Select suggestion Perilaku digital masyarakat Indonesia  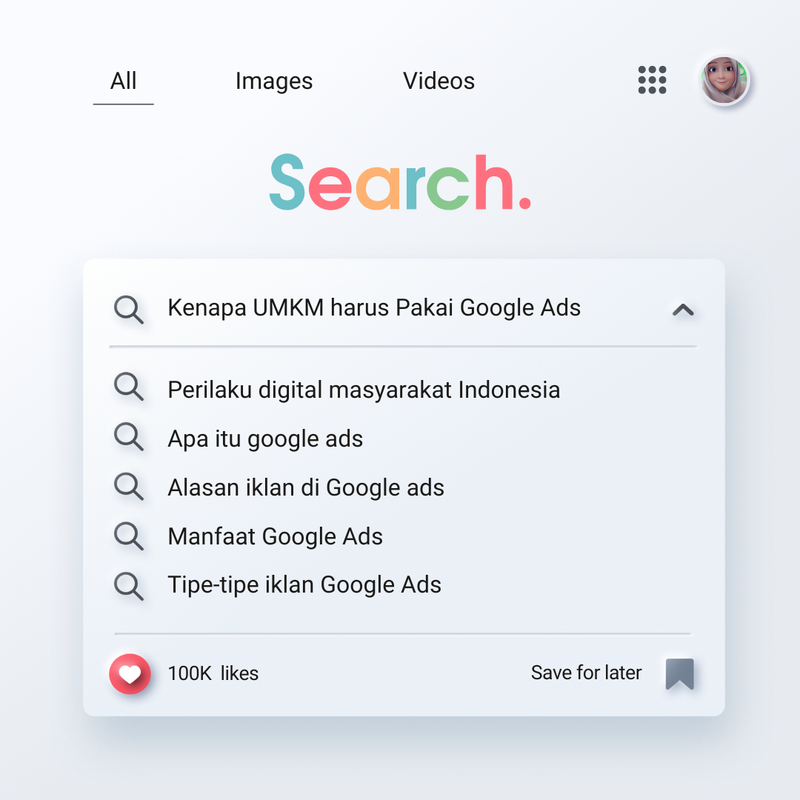point(364,390)
